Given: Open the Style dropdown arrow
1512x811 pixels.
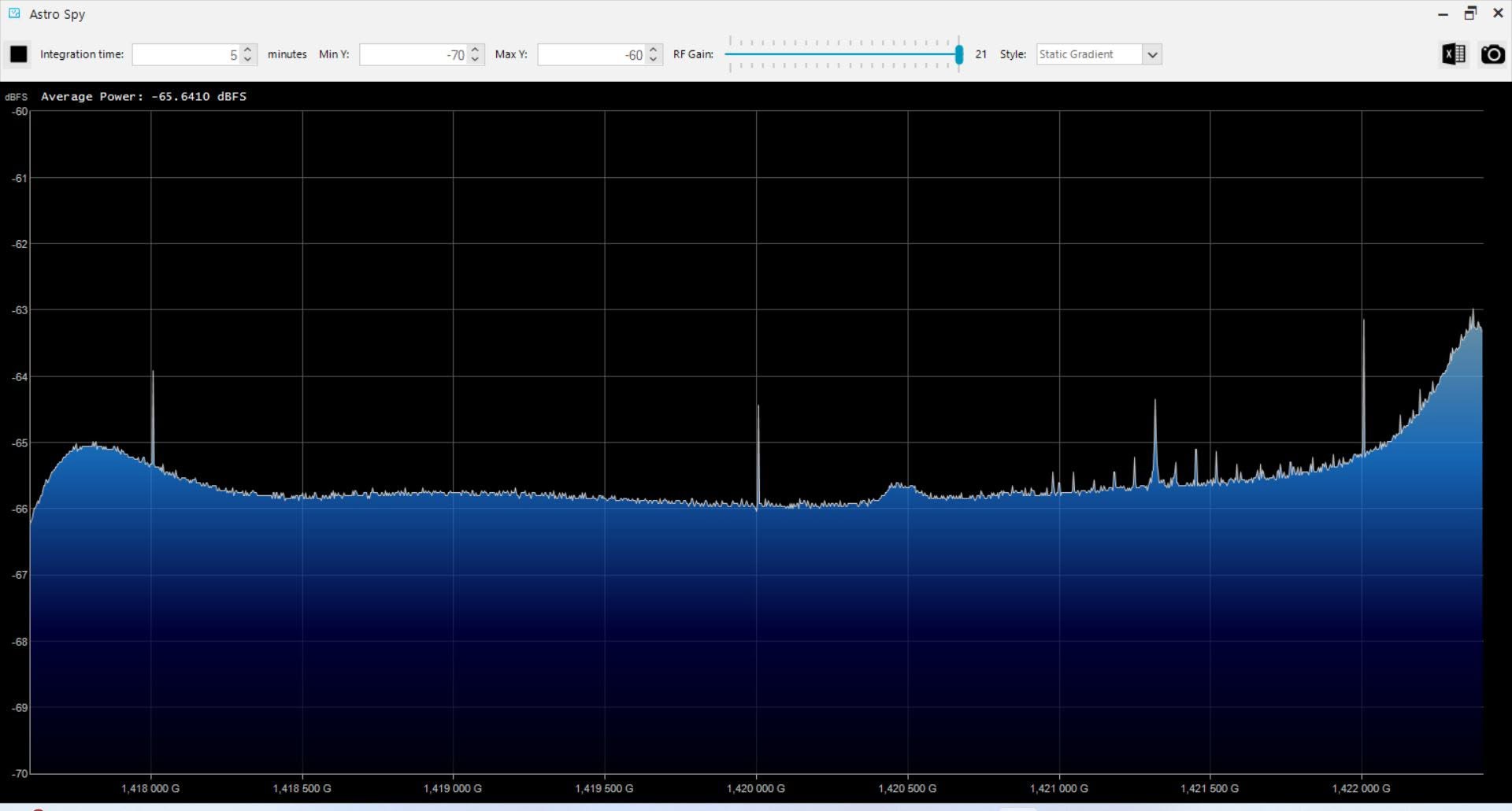Looking at the screenshot, I should pos(1152,54).
